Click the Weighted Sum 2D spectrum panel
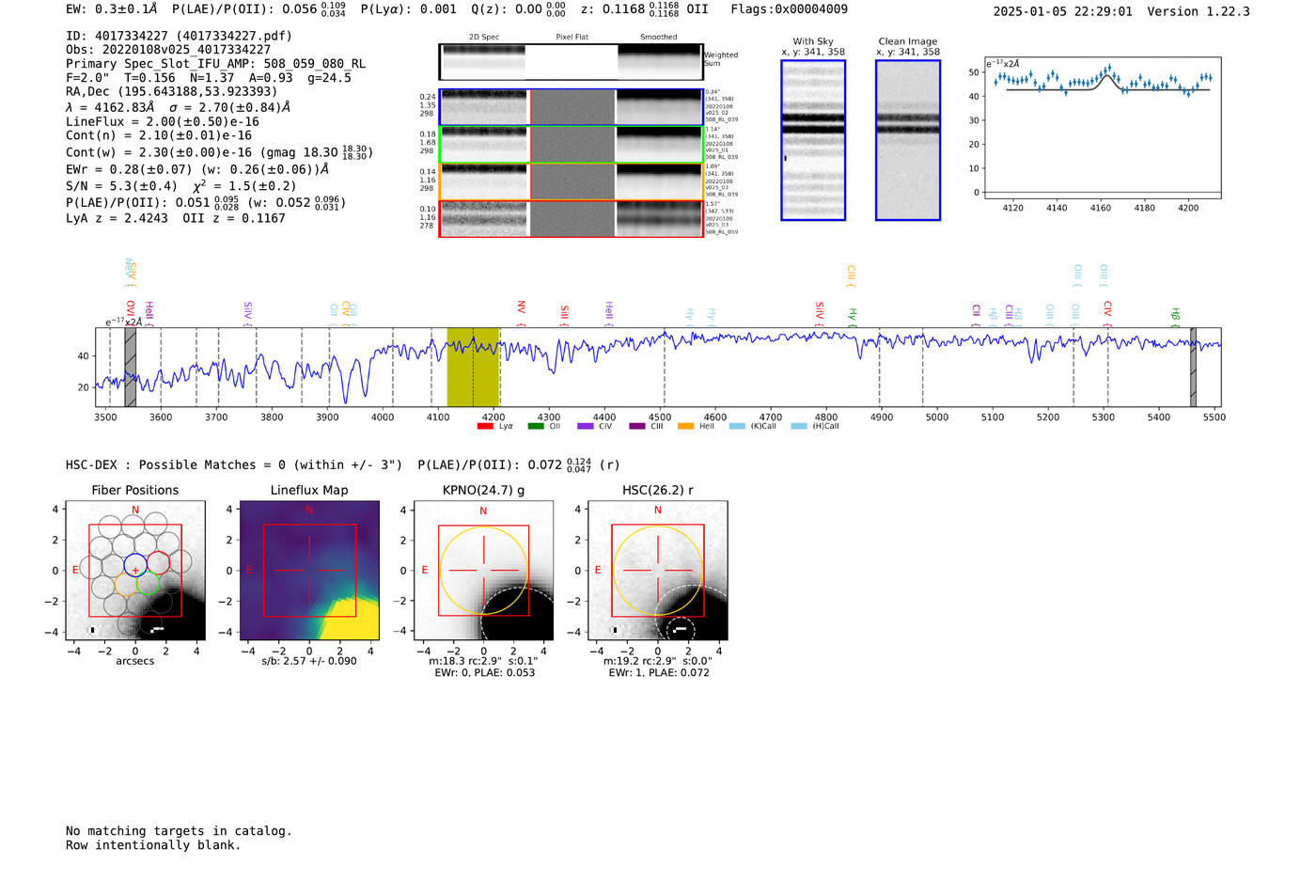Image resolution: width=1316 pixels, height=896 pixels. [571, 62]
